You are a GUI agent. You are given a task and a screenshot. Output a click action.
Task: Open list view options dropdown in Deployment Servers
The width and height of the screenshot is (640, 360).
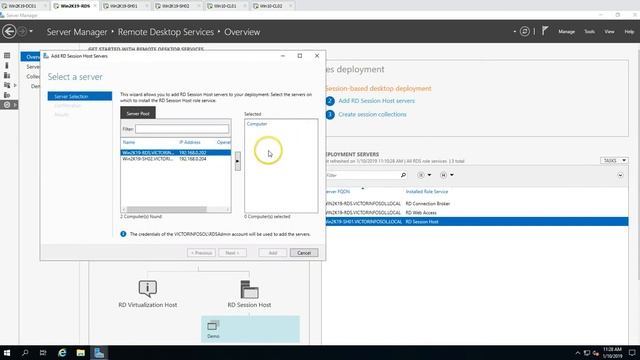point(424,175)
